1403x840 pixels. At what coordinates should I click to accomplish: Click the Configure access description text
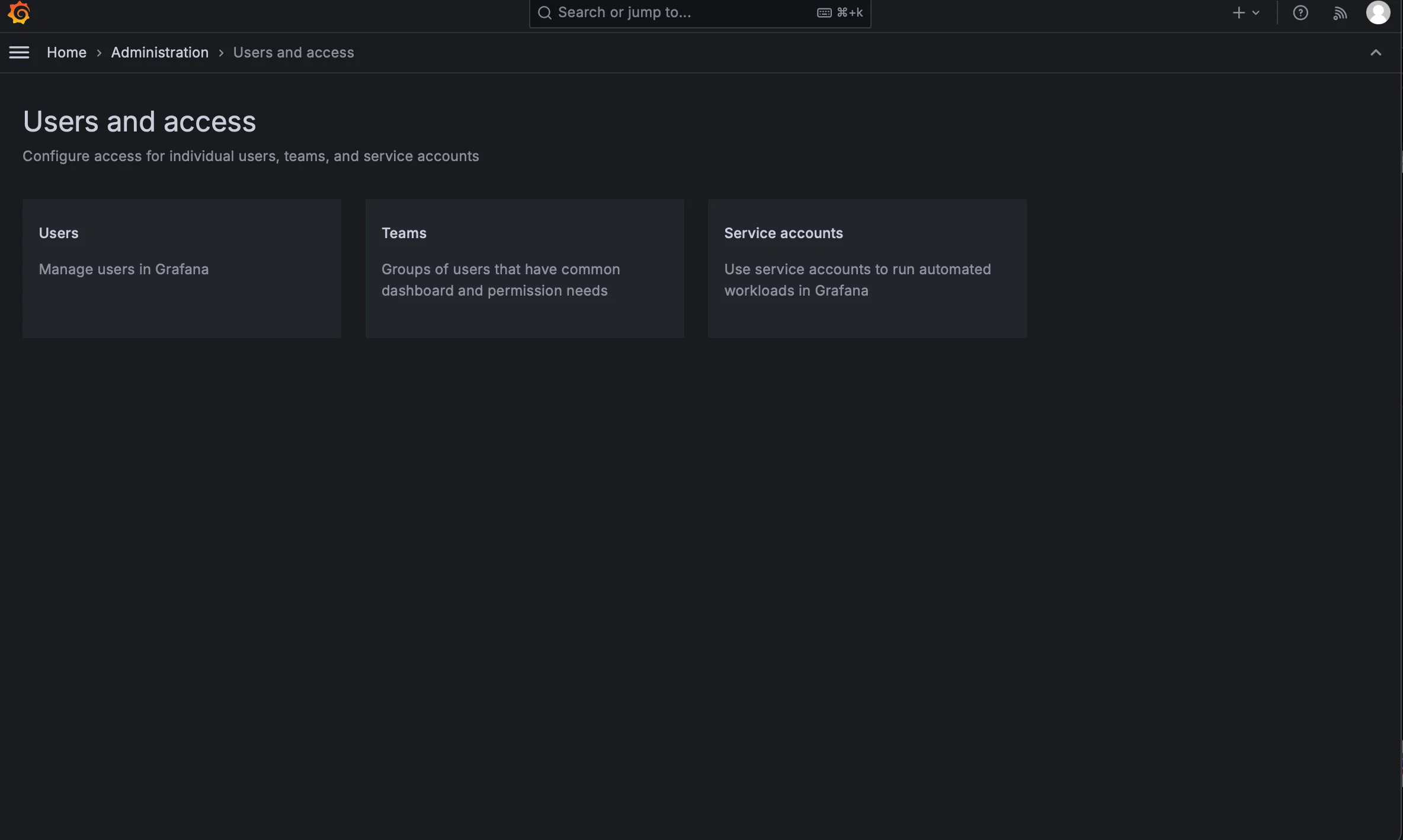(251, 156)
